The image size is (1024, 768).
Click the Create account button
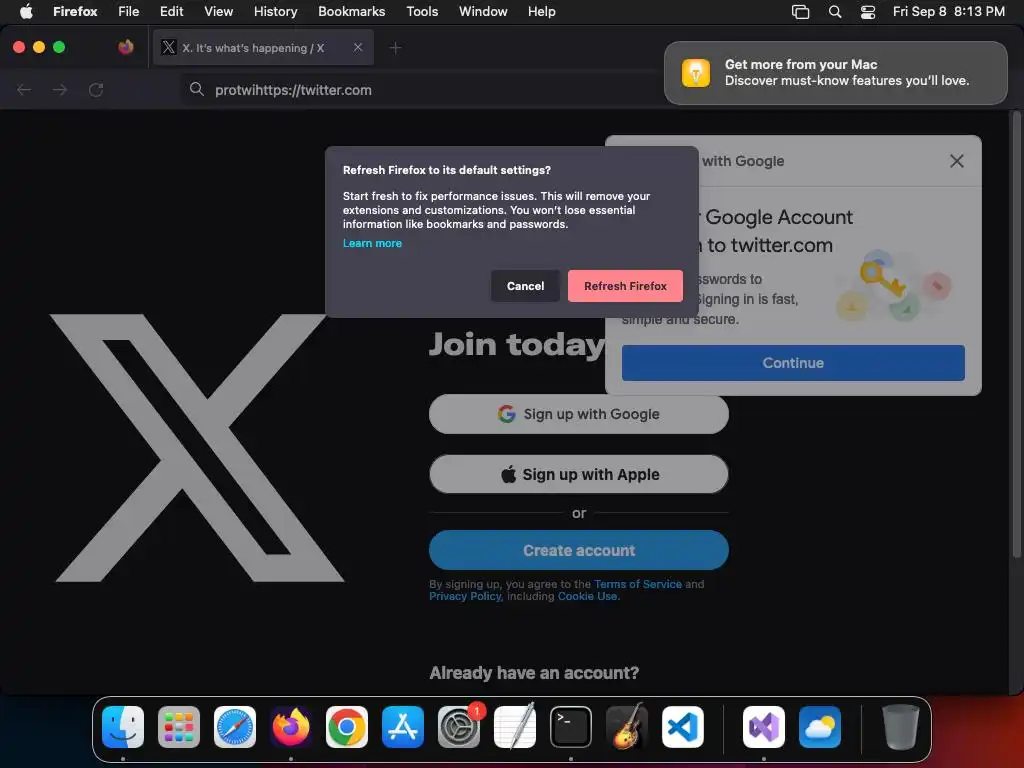point(579,550)
